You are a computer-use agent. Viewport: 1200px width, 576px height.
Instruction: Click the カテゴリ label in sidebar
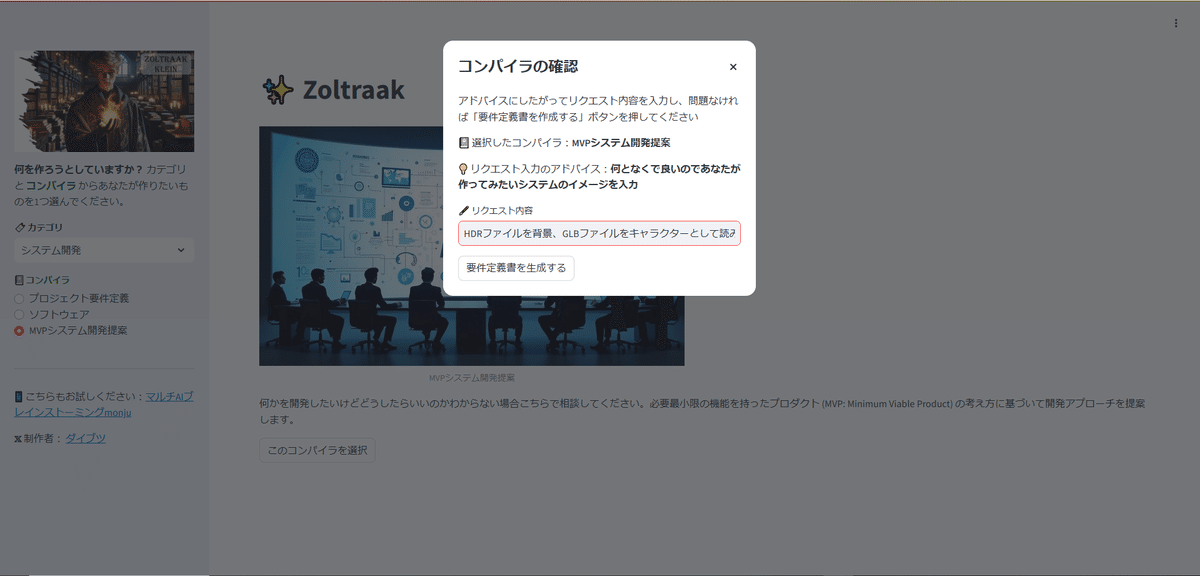point(40,227)
